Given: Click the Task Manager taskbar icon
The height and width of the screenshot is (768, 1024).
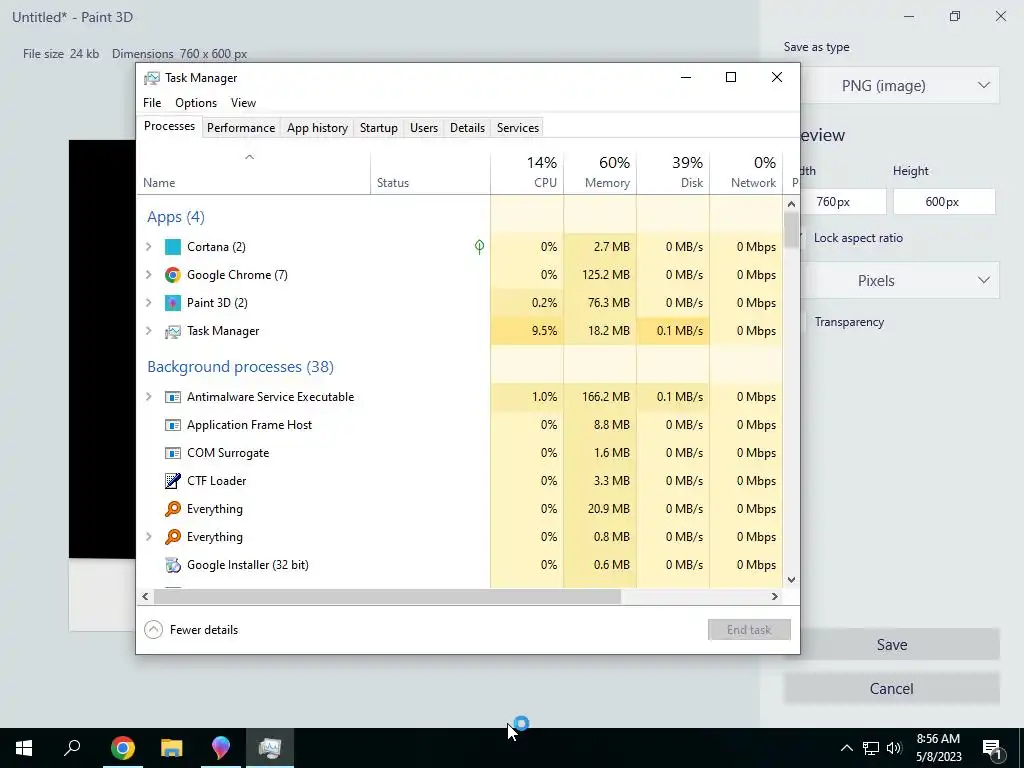Looking at the screenshot, I should pyautogui.click(x=270, y=748).
